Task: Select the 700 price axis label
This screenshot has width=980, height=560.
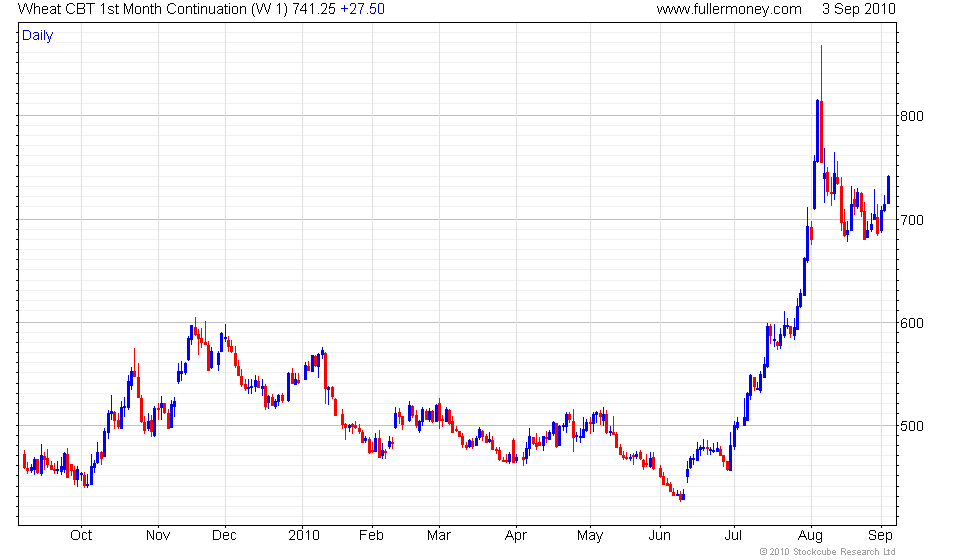Action: click(x=911, y=220)
